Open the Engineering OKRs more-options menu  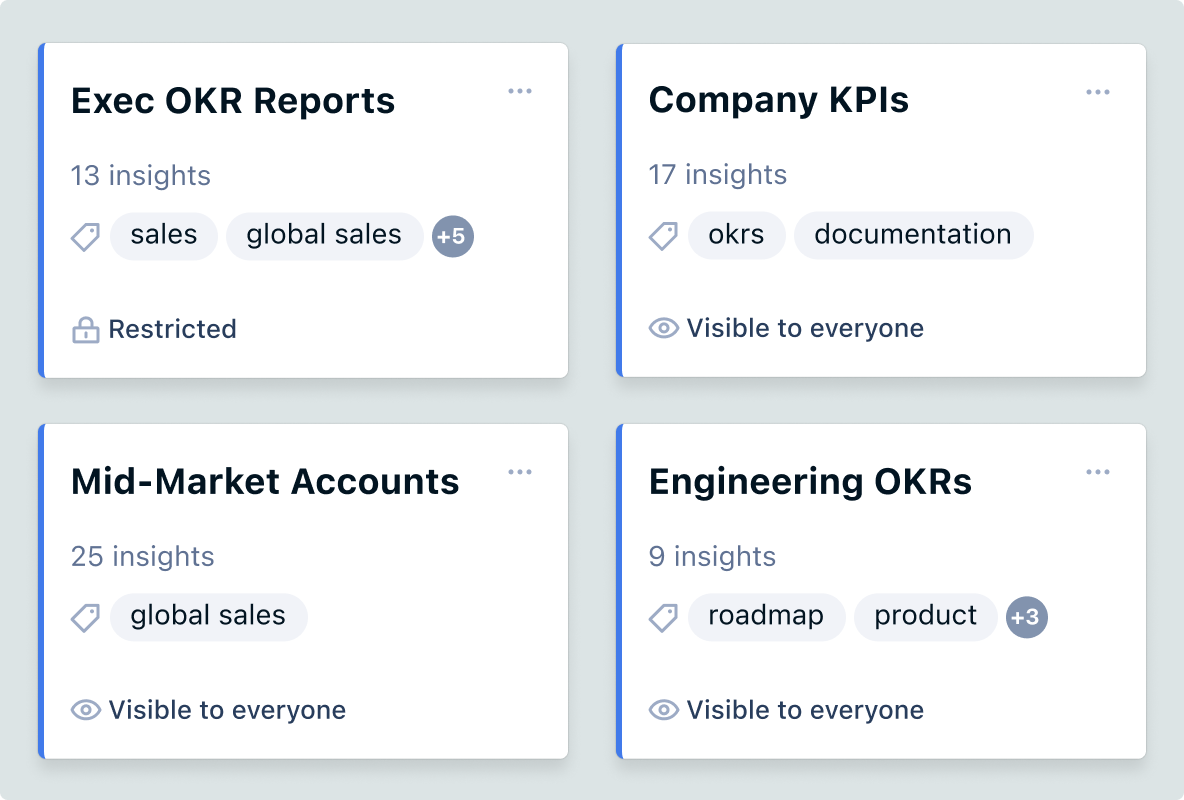pyautogui.click(x=1097, y=473)
